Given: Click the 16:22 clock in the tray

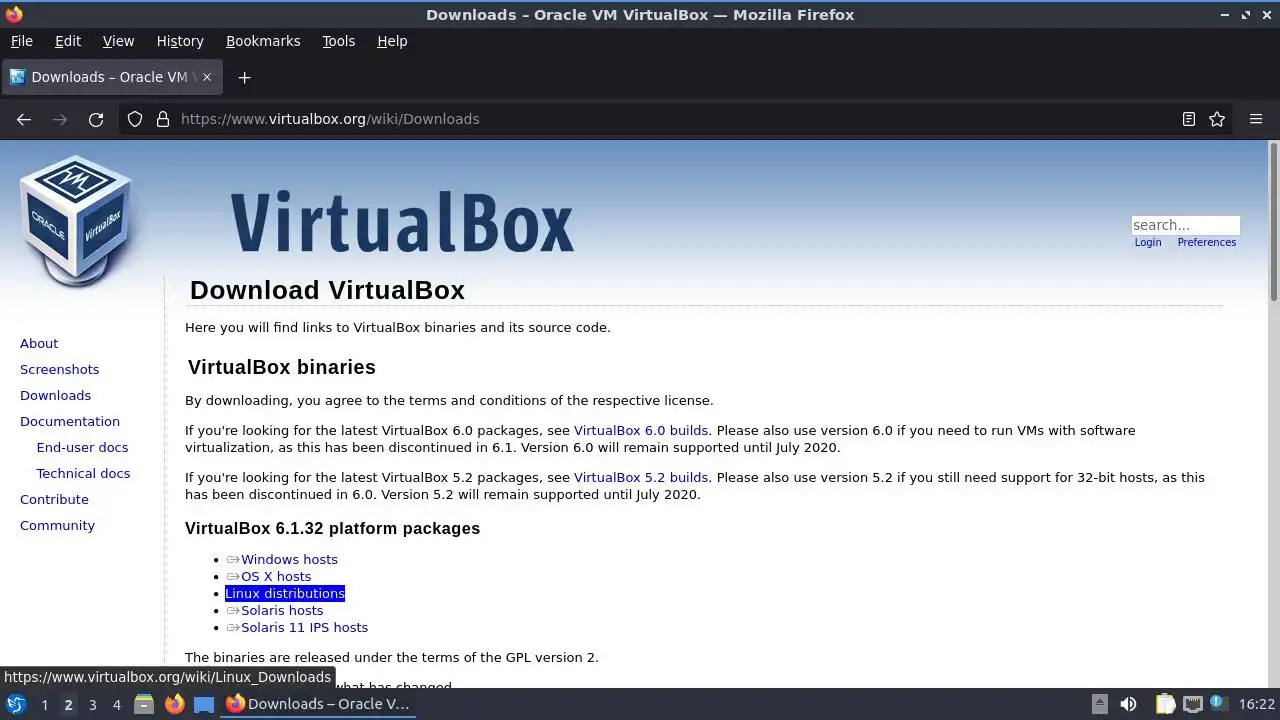Looking at the screenshot, I should [x=1257, y=704].
